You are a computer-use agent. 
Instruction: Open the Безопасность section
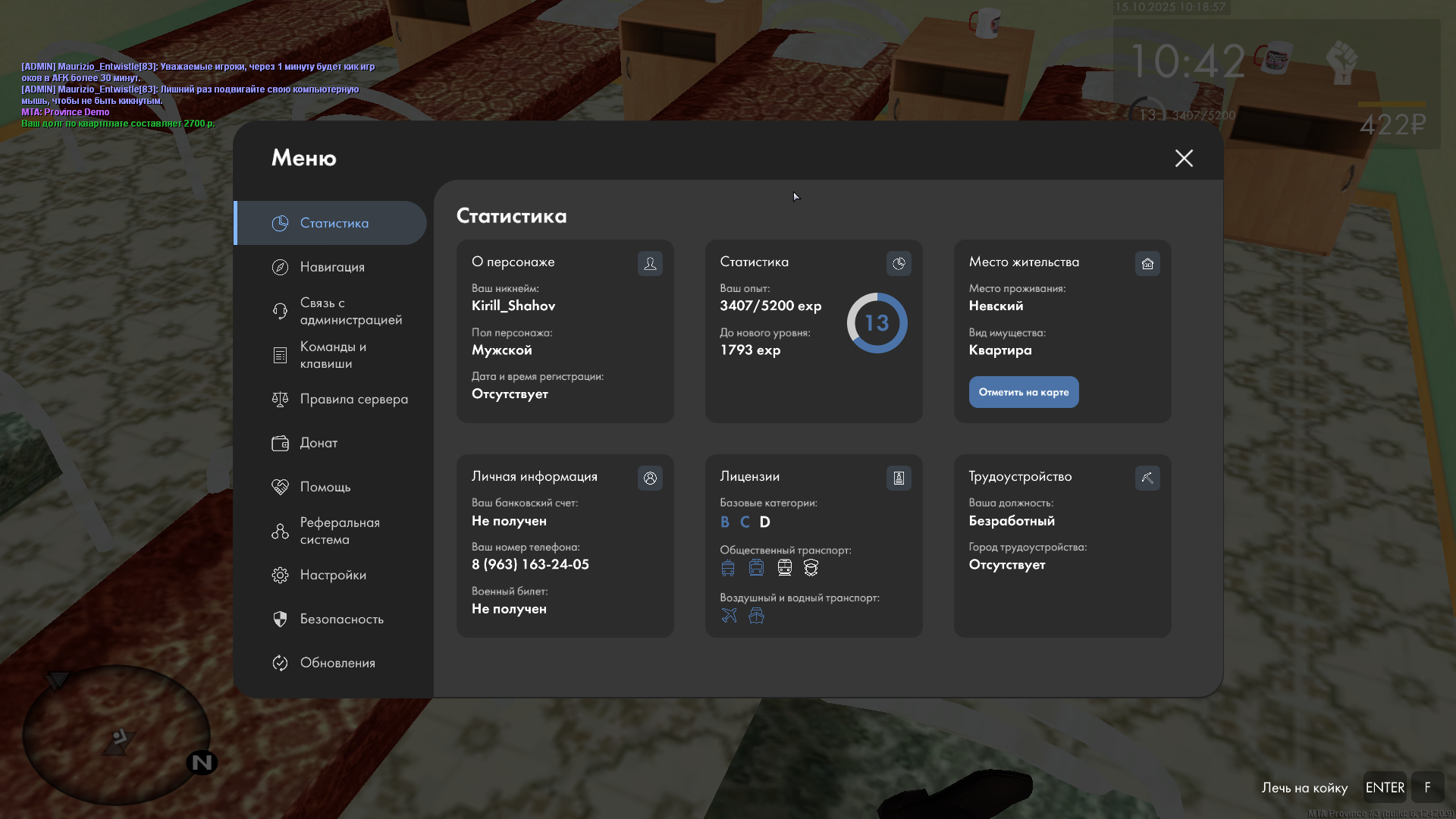click(341, 619)
